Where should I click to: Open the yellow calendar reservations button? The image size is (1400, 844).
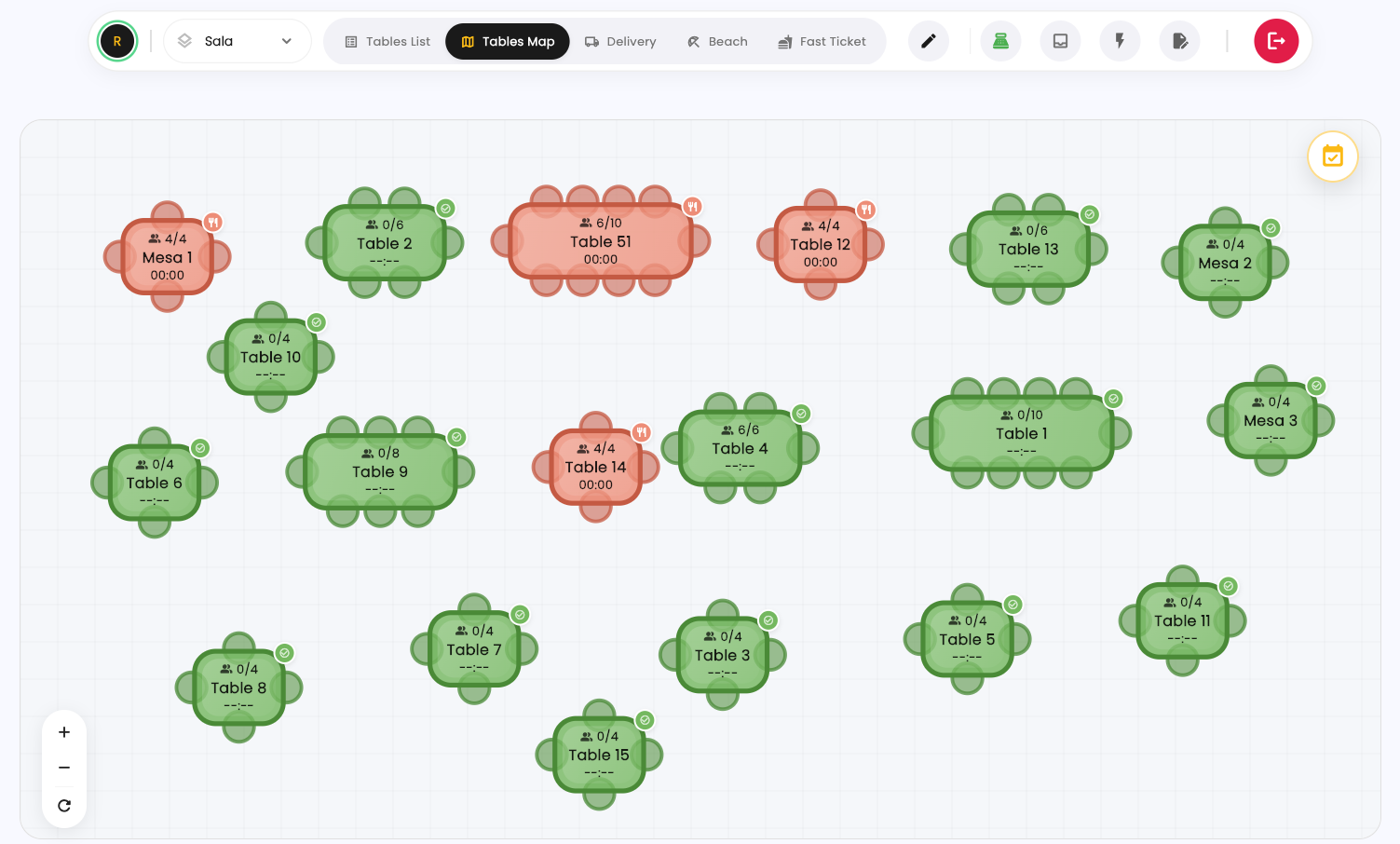tap(1333, 157)
